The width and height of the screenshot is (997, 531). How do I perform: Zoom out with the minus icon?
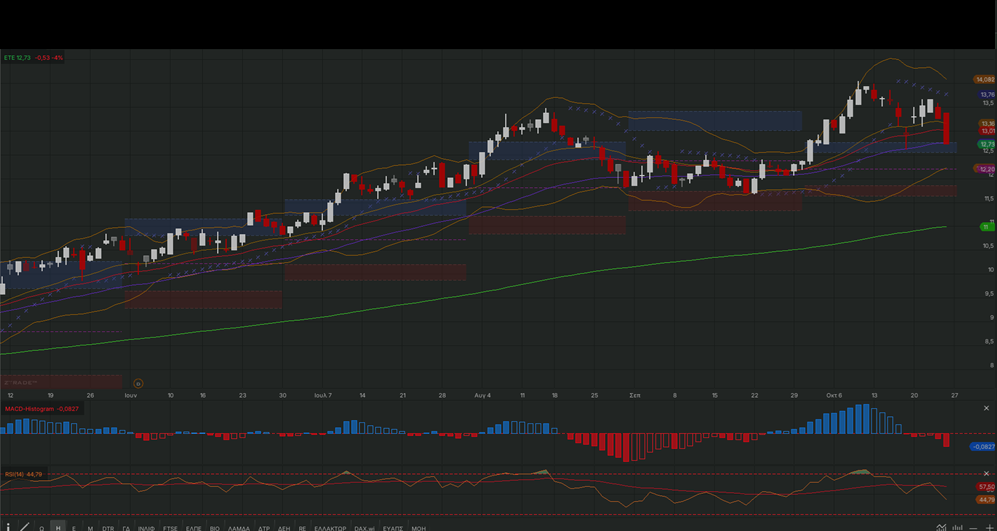[973, 528]
